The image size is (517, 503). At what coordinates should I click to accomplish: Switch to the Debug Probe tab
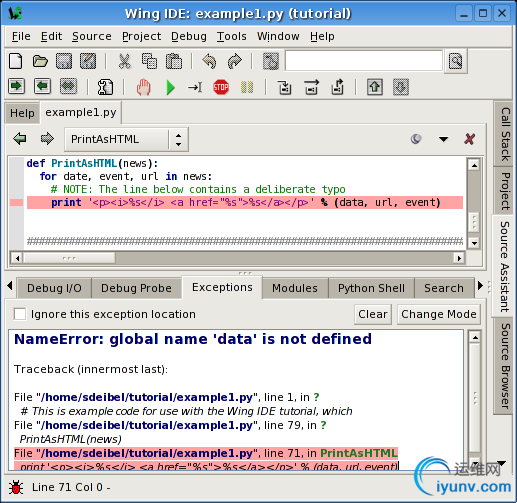tap(136, 288)
